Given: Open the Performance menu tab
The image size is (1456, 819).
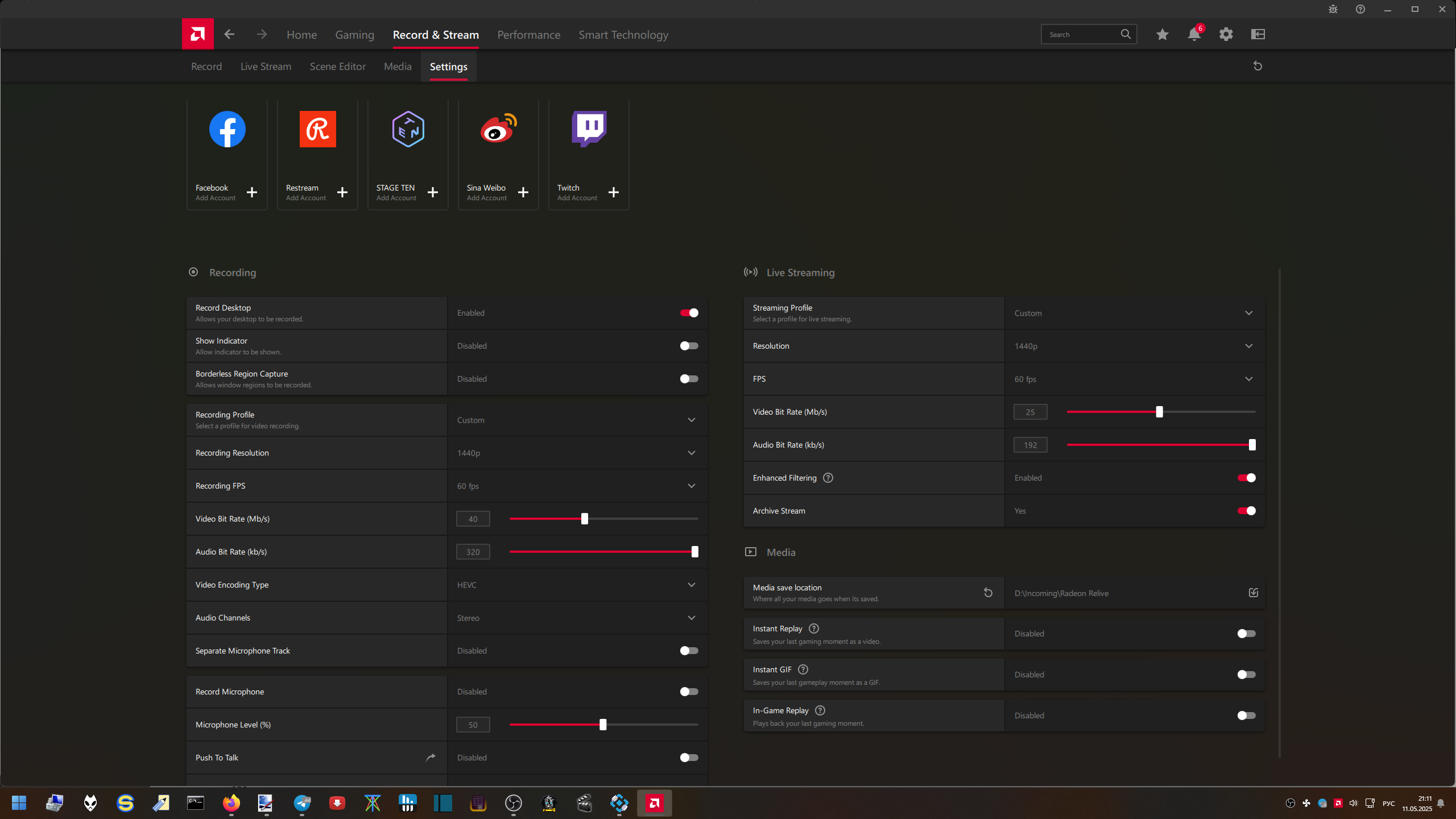Looking at the screenshot, I should [528, 35].
